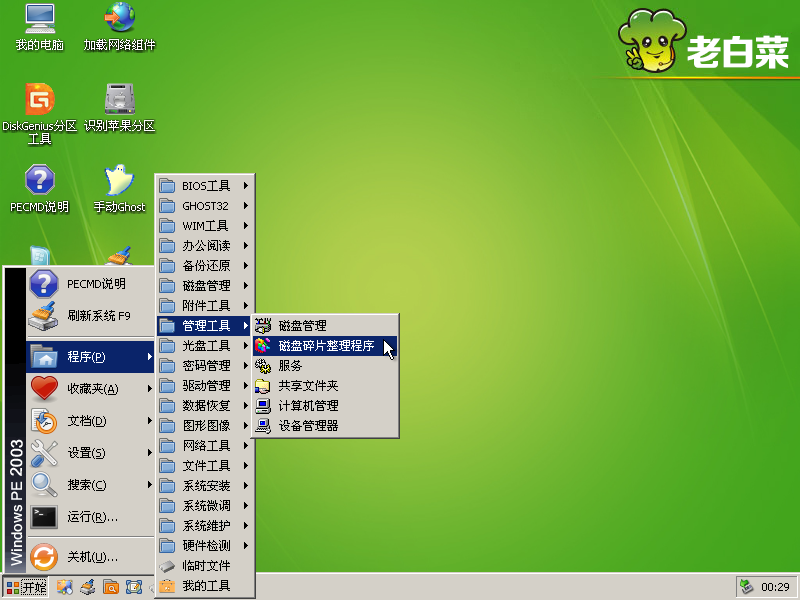Open 设备管理器 item
This screenshot has width=800, height=600.
[325, 426]
